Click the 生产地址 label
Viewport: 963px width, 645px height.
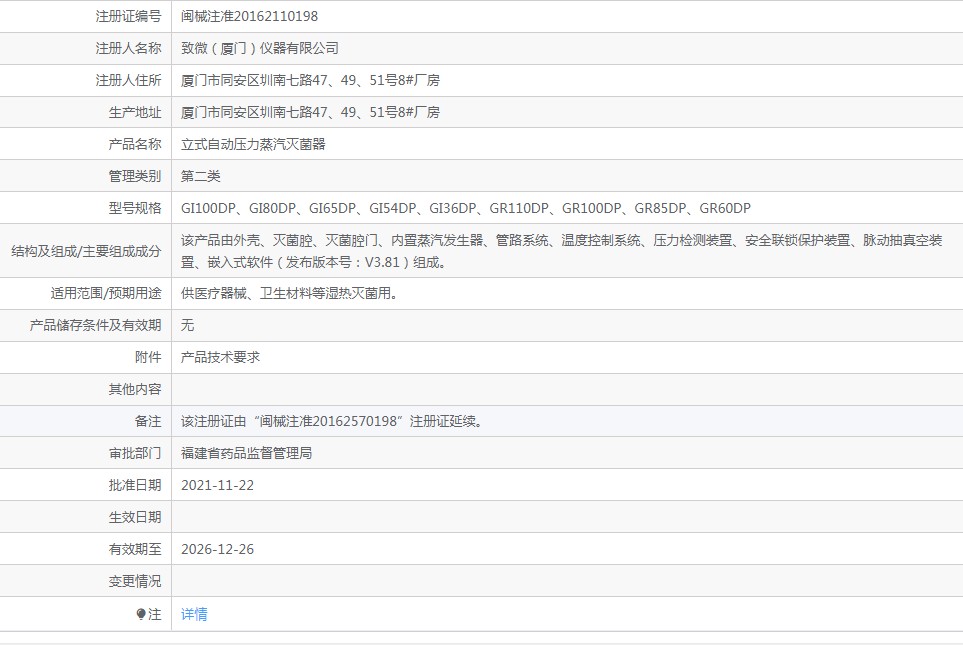135,112
